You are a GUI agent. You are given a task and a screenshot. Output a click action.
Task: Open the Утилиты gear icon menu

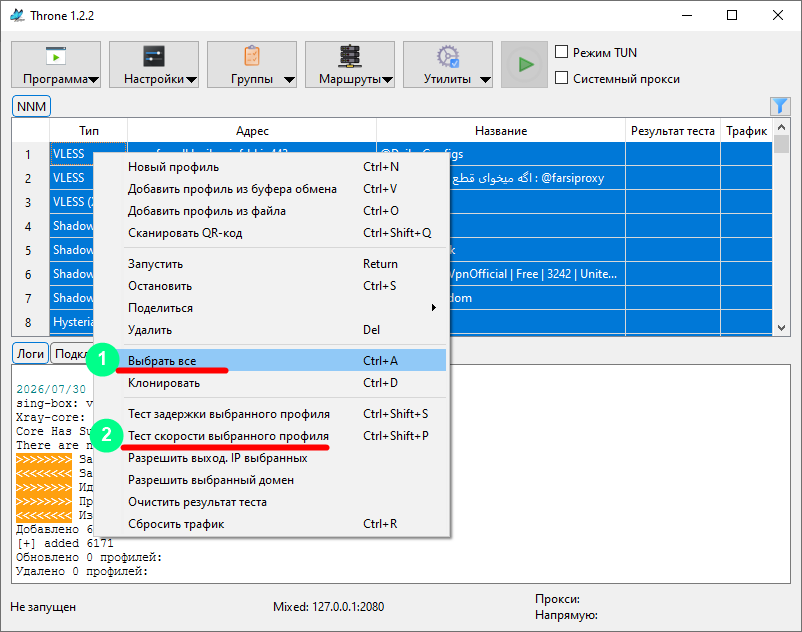pyautogui.click(x=448, y=64)
